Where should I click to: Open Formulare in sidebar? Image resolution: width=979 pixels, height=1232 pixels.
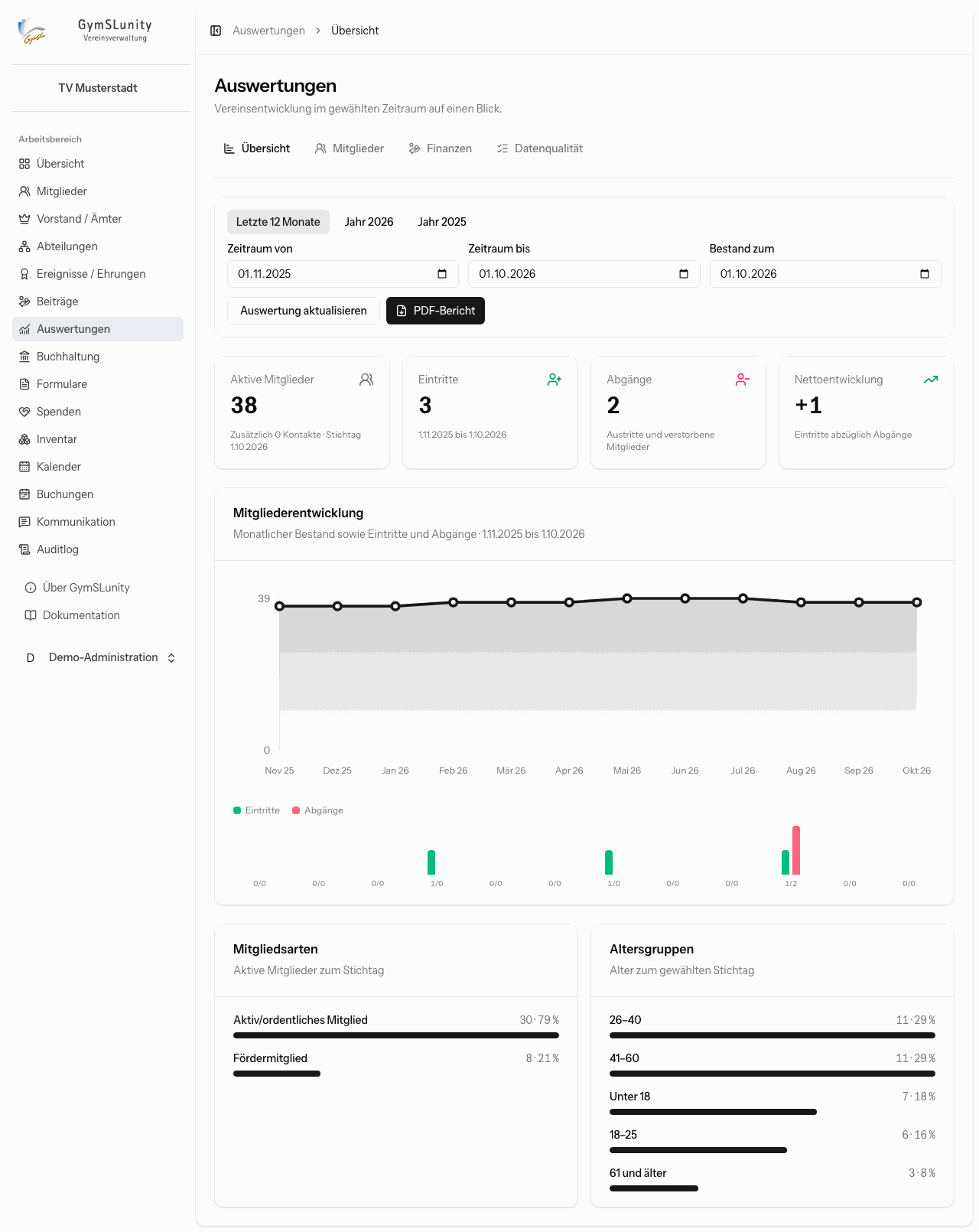click(x=98, y=384)
